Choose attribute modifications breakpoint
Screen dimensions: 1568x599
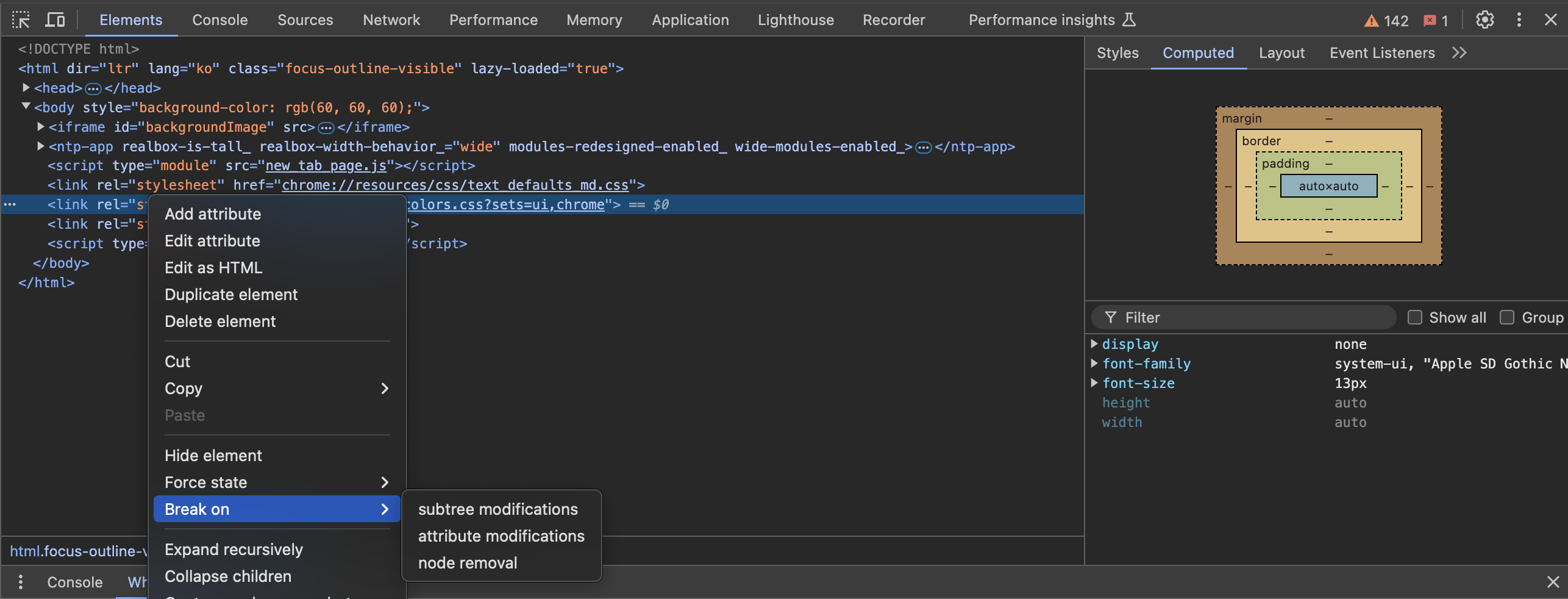tap(501, 536)
